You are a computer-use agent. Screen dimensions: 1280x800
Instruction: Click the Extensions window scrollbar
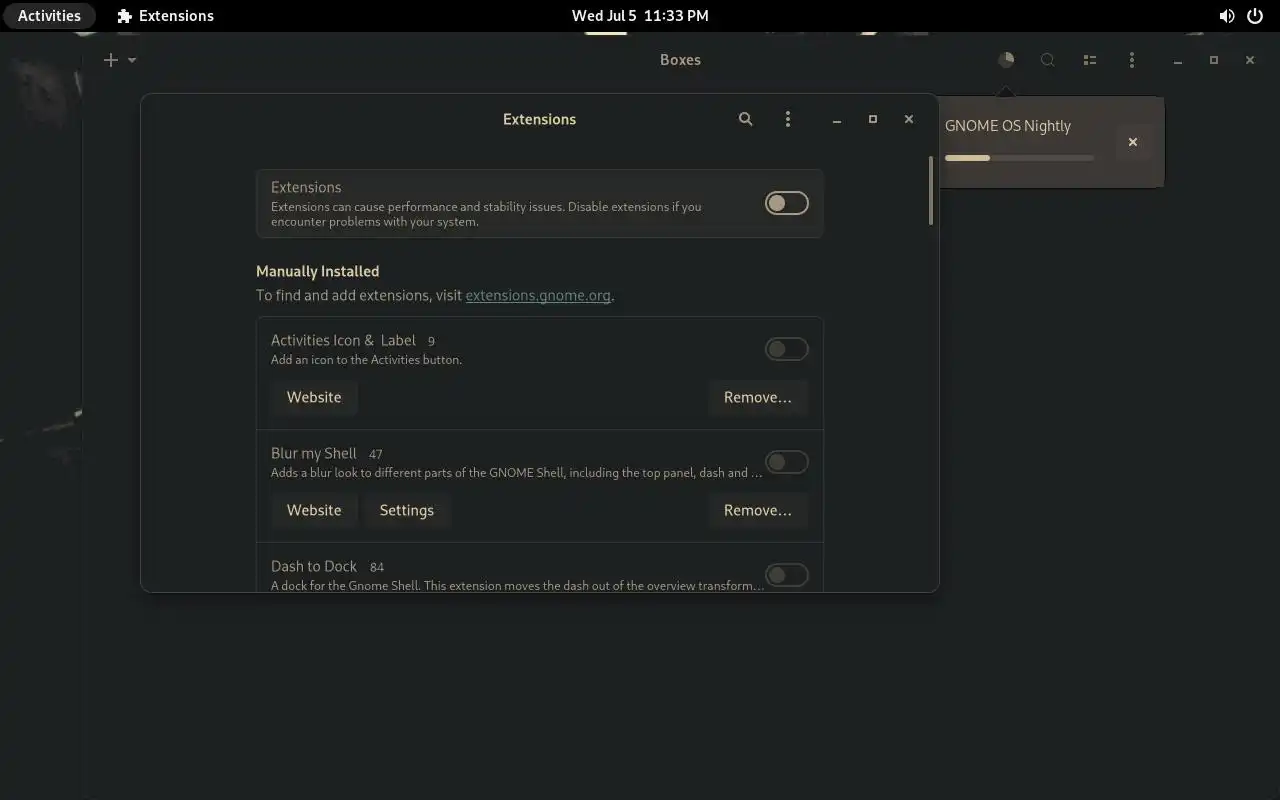(931, 190)
